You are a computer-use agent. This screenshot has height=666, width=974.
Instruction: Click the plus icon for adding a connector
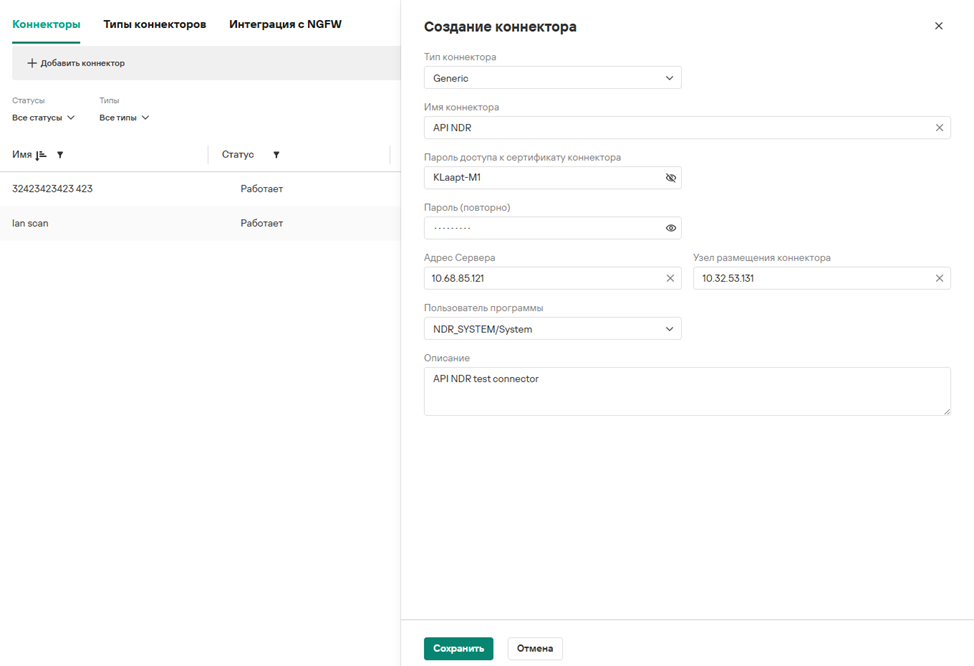coord(32,63)
